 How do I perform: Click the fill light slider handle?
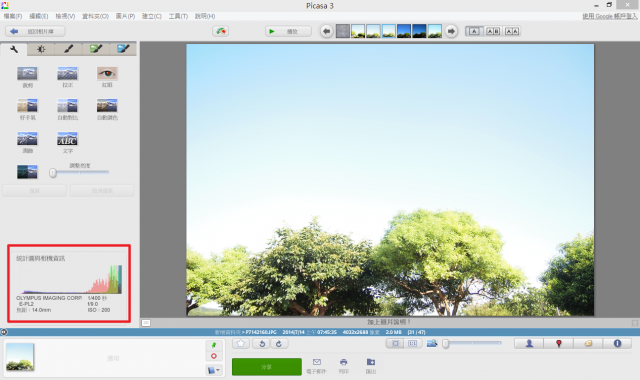[x=53, y=173]
